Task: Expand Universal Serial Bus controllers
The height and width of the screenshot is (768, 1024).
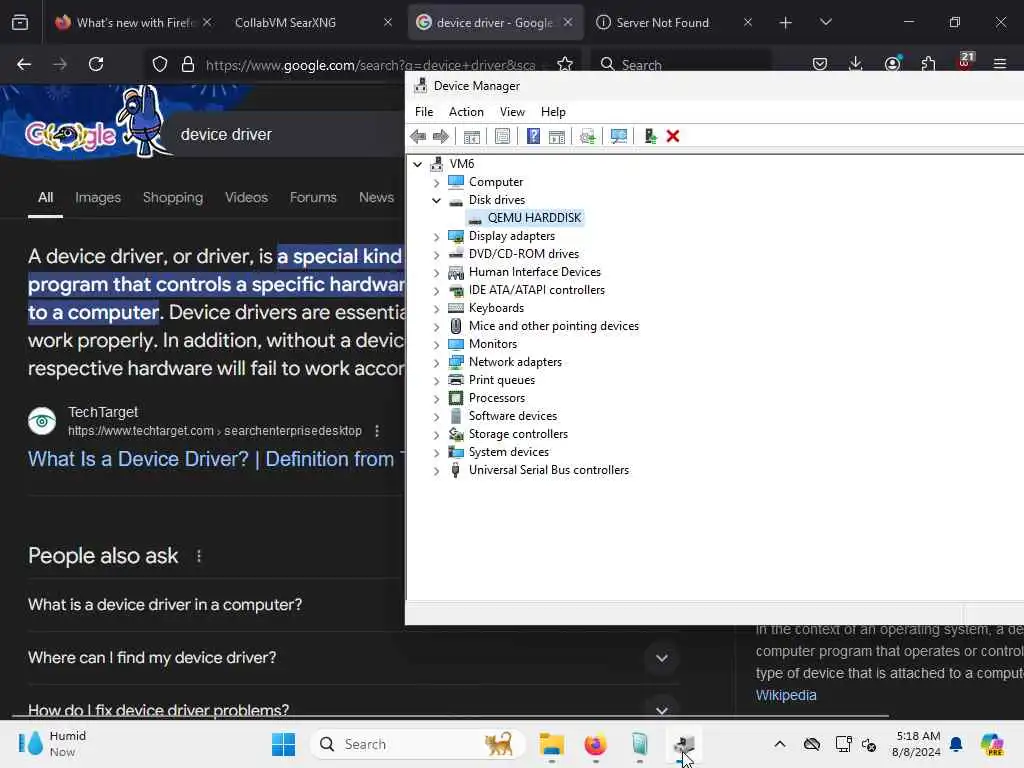Action: pos(436,471)
